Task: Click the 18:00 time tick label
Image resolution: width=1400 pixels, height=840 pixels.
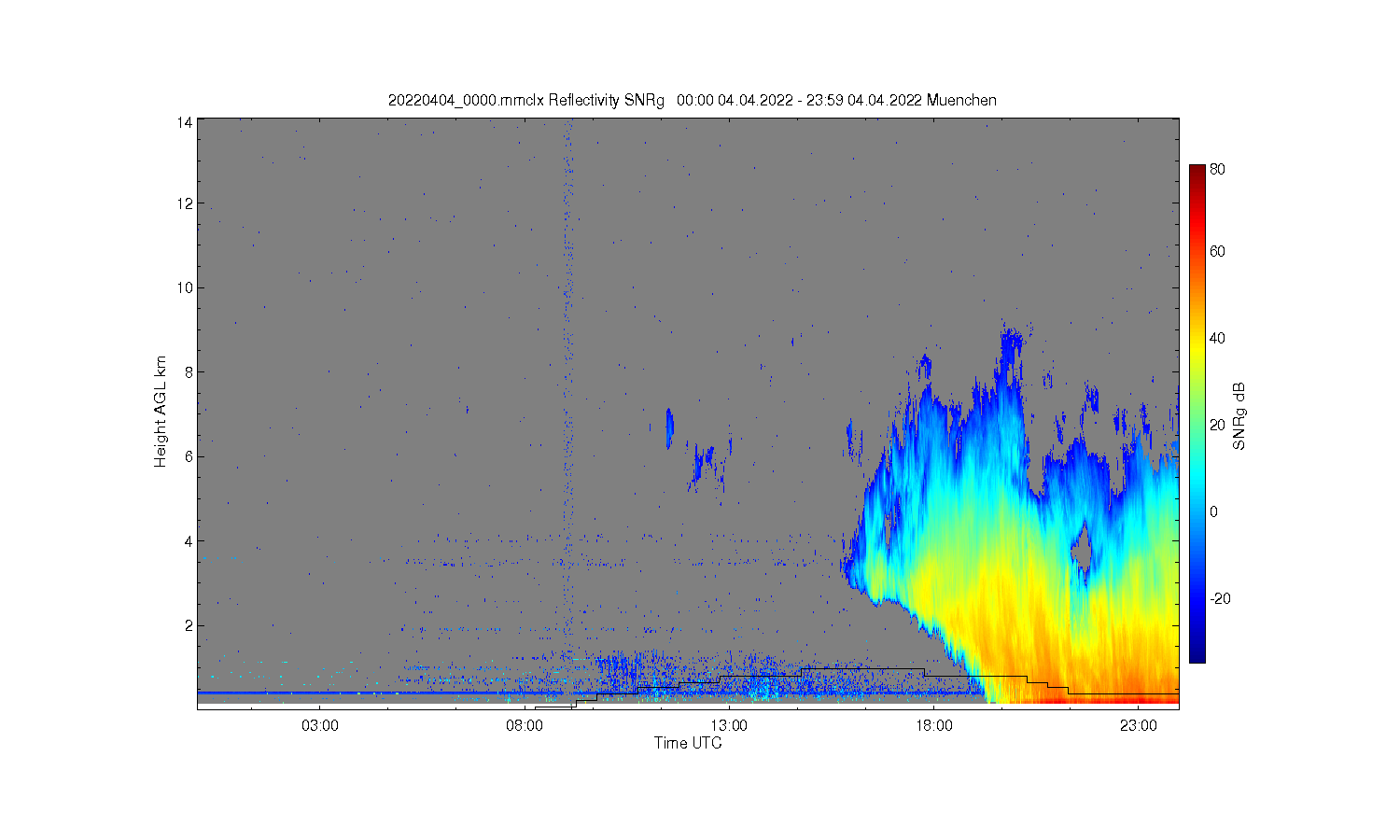Action: pyautogui.click(x=933, y=726)
